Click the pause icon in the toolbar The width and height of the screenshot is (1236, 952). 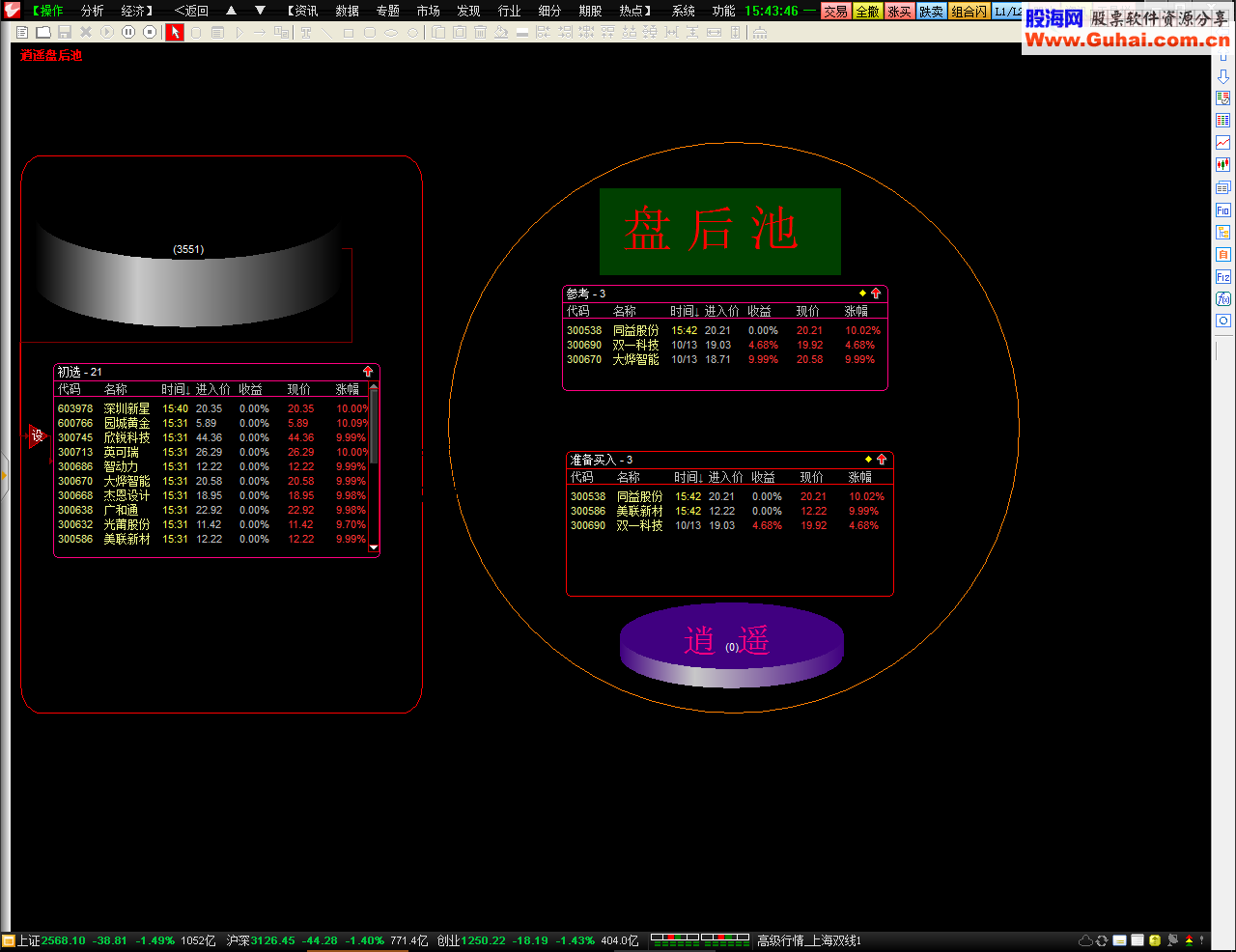tap(128, 32)
